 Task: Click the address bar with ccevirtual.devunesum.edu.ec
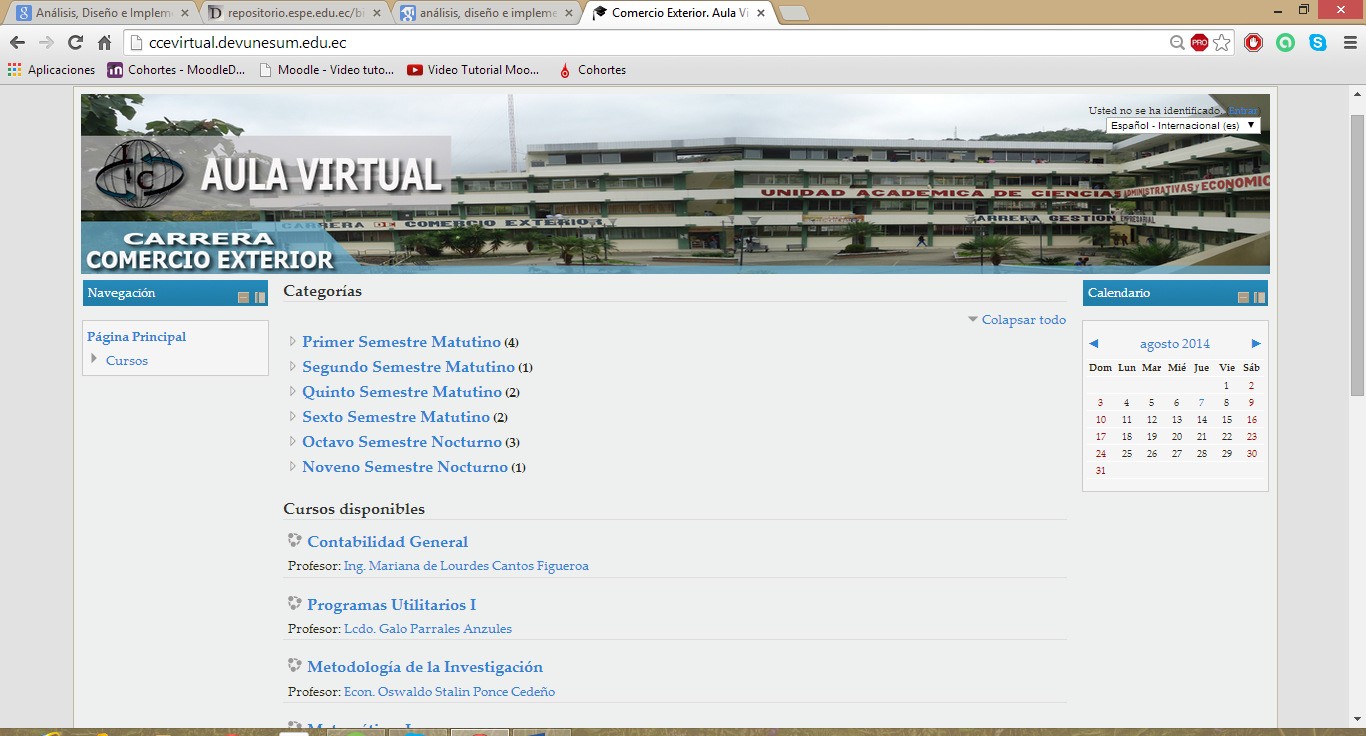[x=648, y=43]
